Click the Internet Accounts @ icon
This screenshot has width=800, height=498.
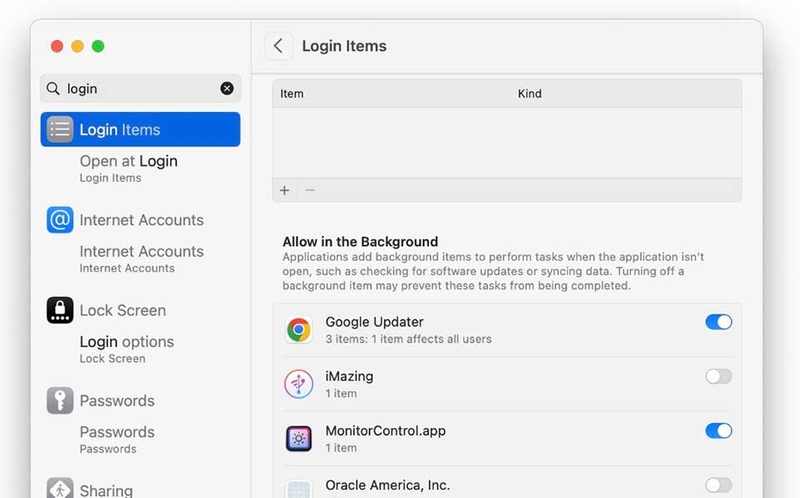point(60,220)
